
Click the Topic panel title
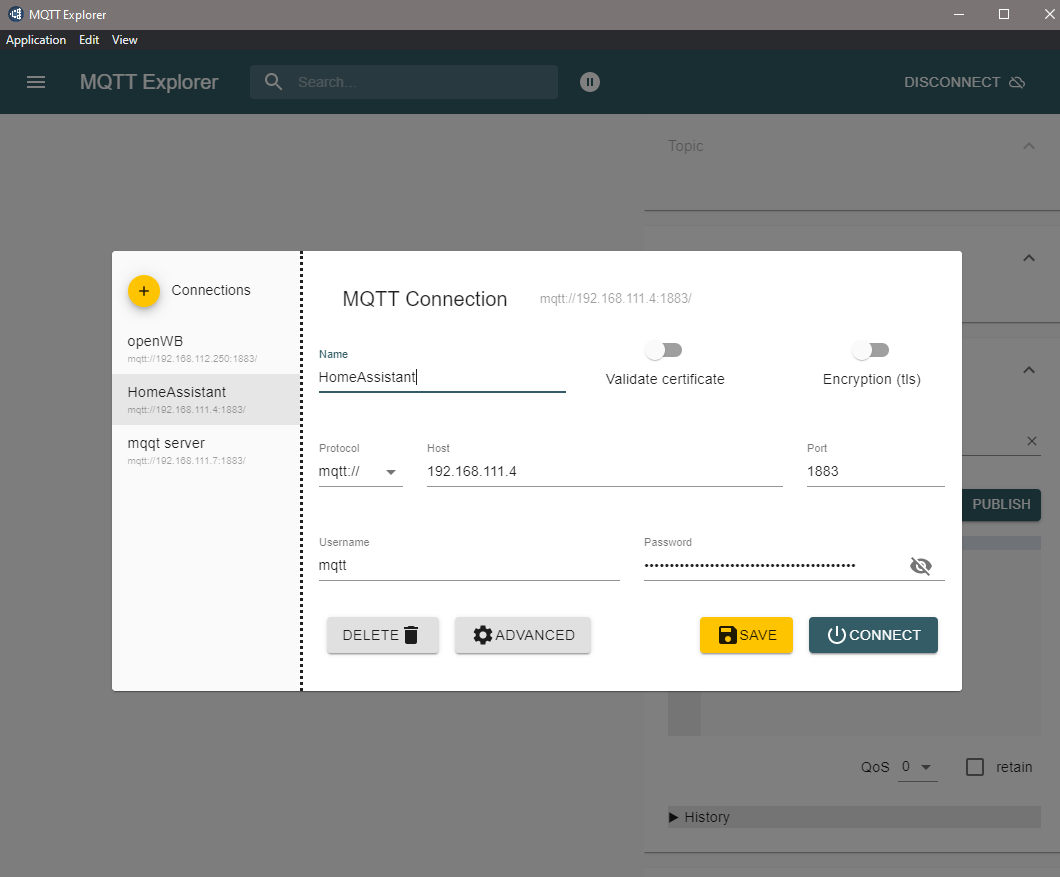(685, 146)
